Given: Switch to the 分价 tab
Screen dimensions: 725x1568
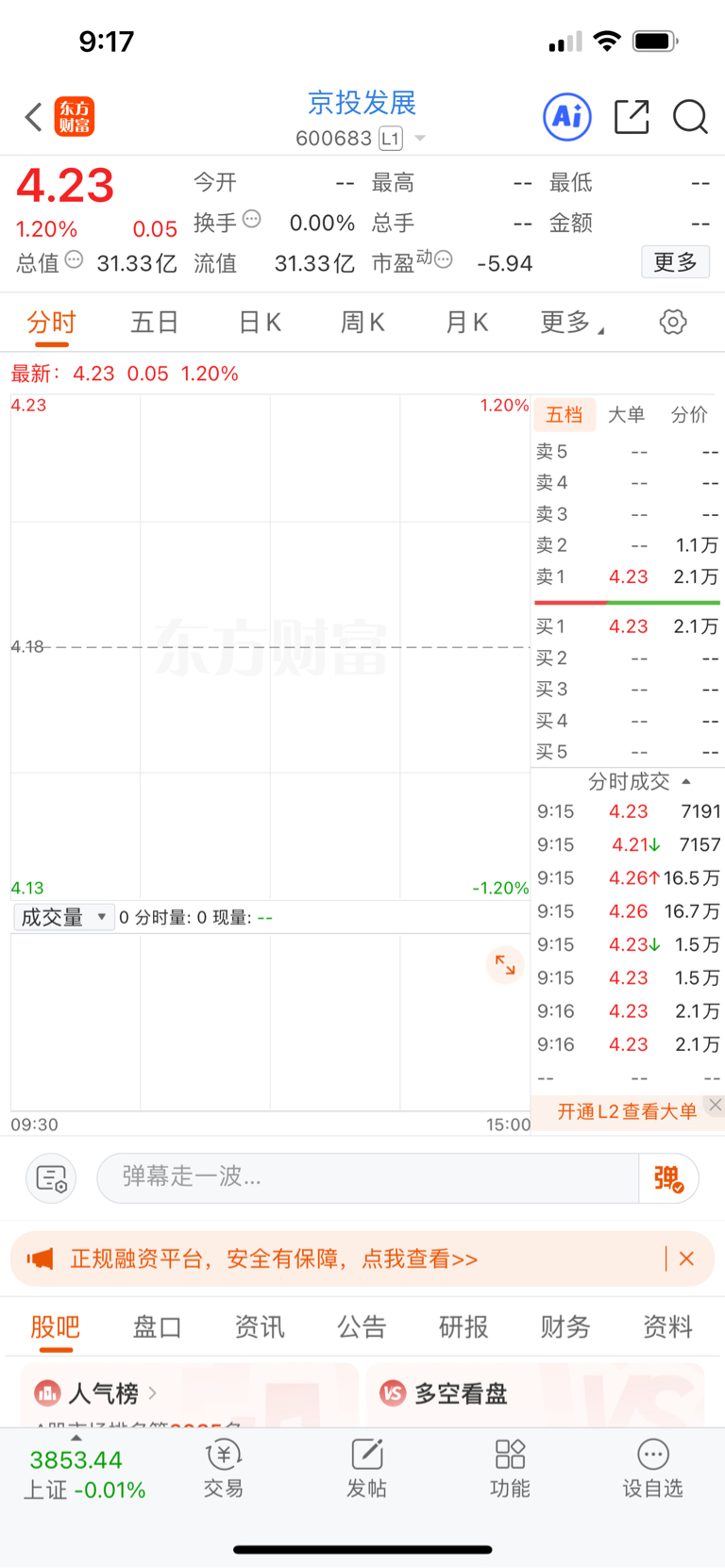Looking at the screenshot, I should (x=689, y=414).
